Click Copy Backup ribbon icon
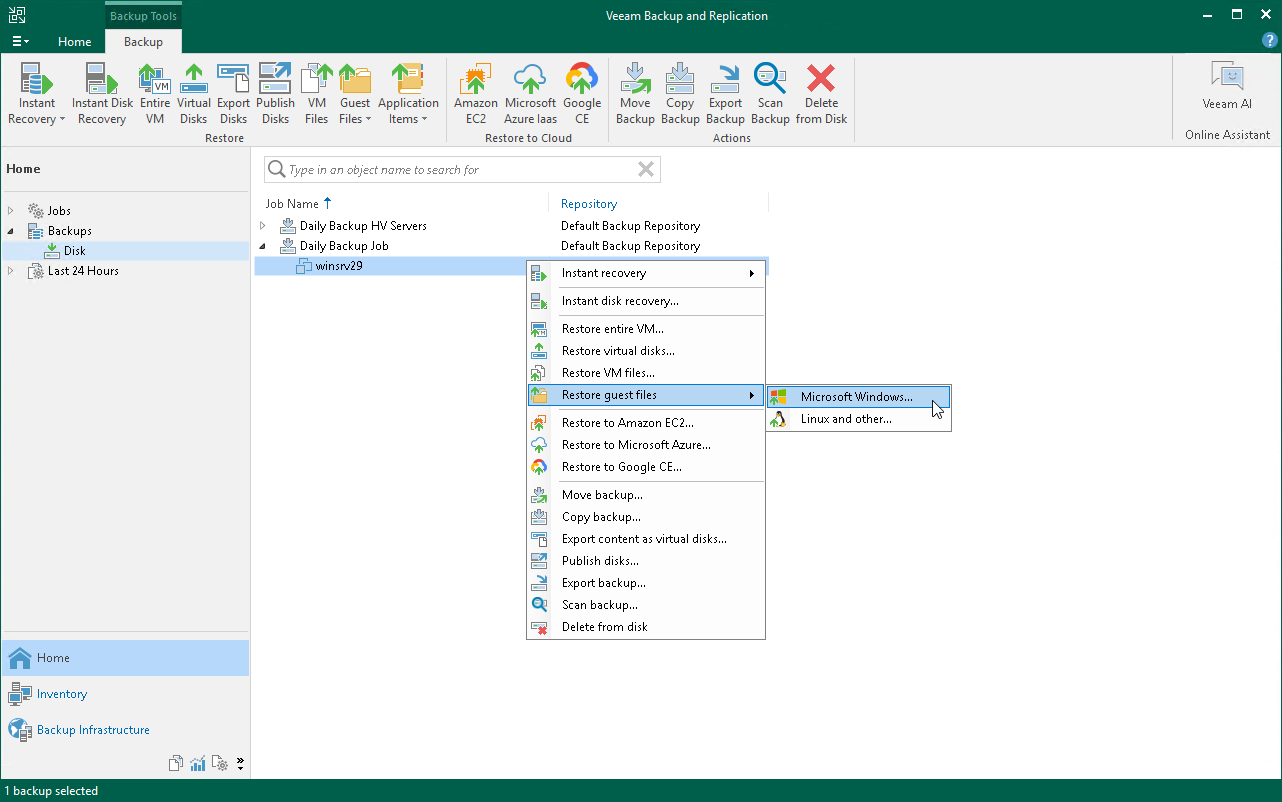This screenshot has height=802, width=1282. 680,94
